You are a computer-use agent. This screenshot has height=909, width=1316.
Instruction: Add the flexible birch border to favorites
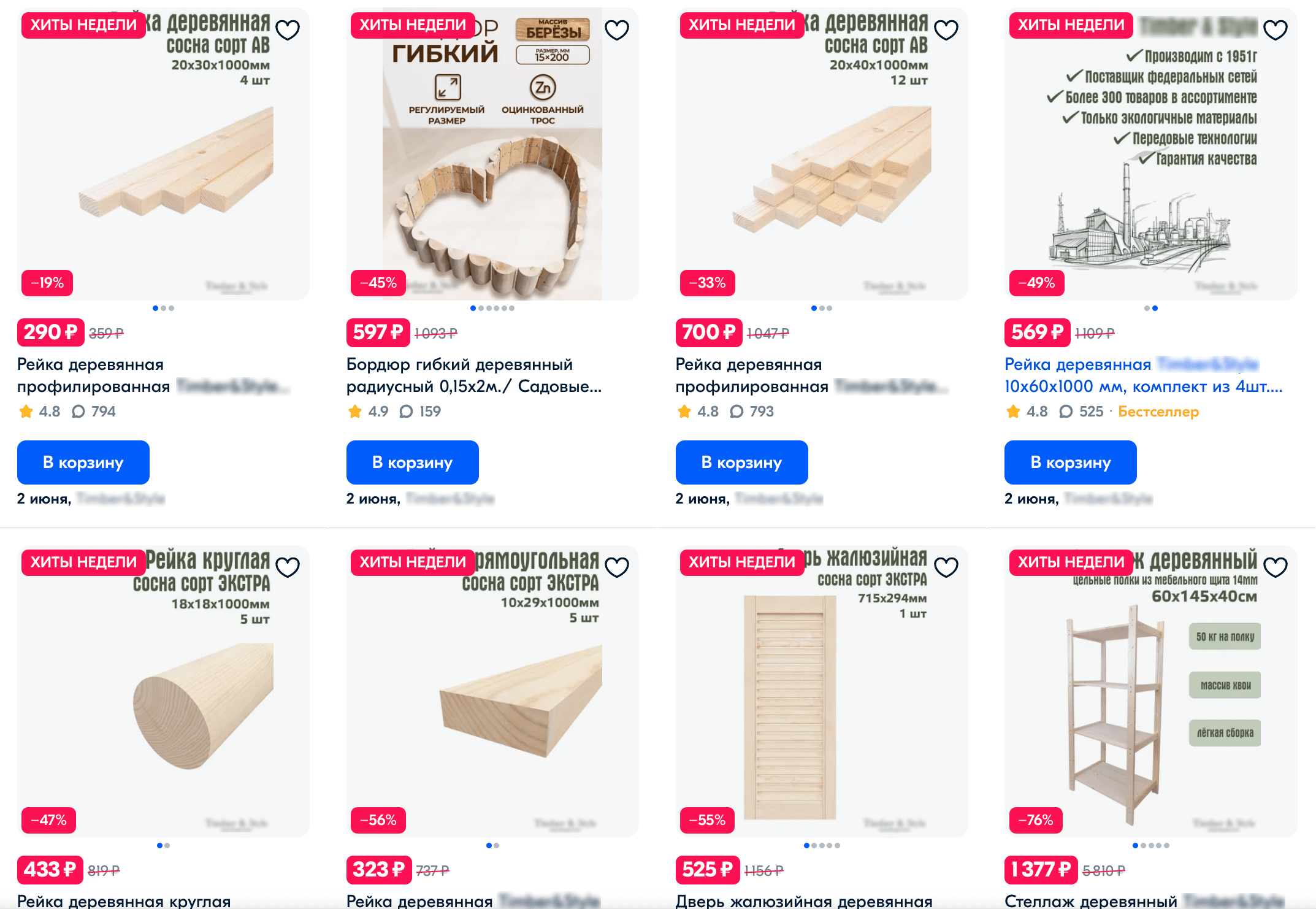pos(617,29)
